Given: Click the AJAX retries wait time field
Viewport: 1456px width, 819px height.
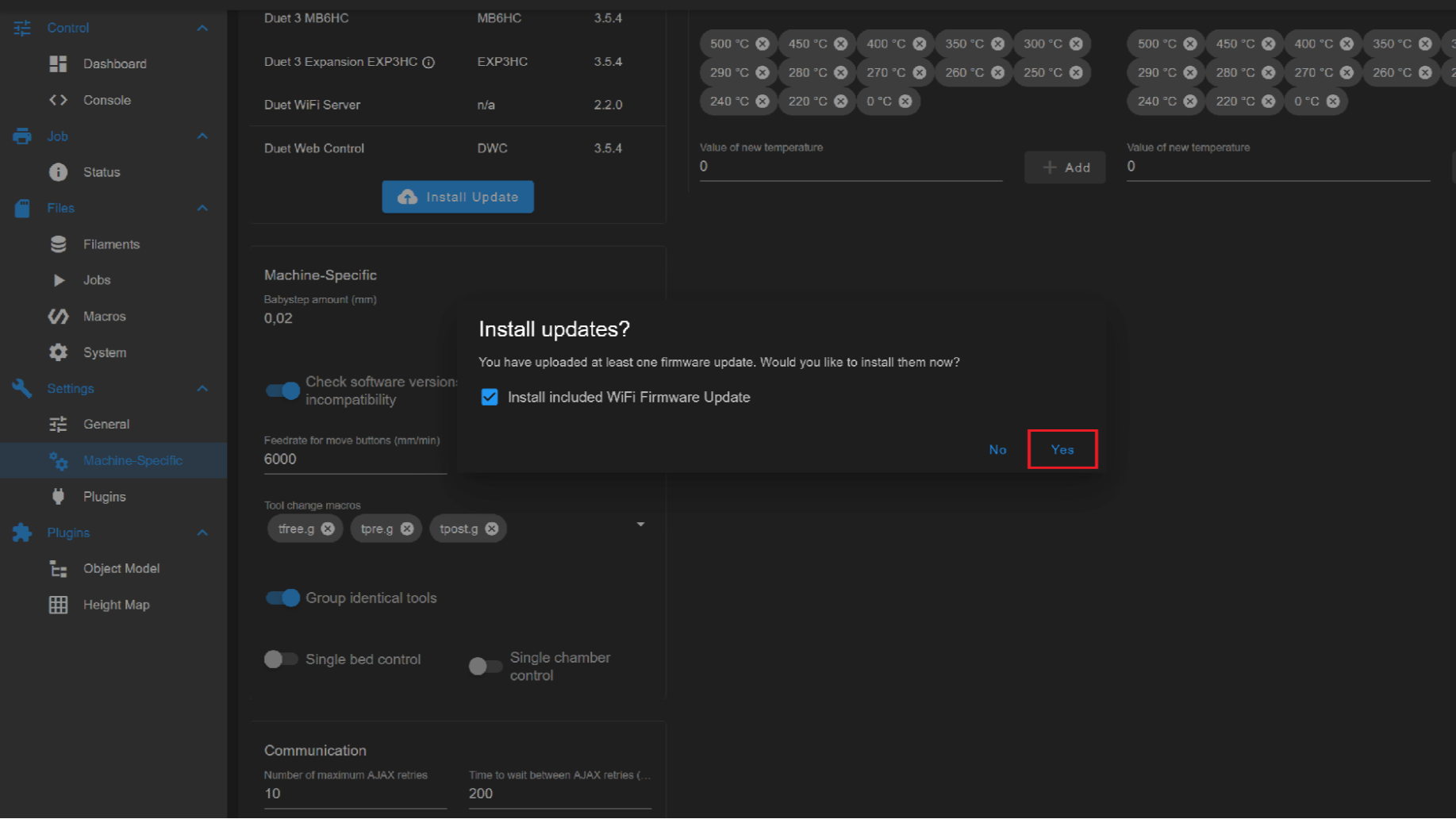Looking at the screenshot, I should [560, 794].
